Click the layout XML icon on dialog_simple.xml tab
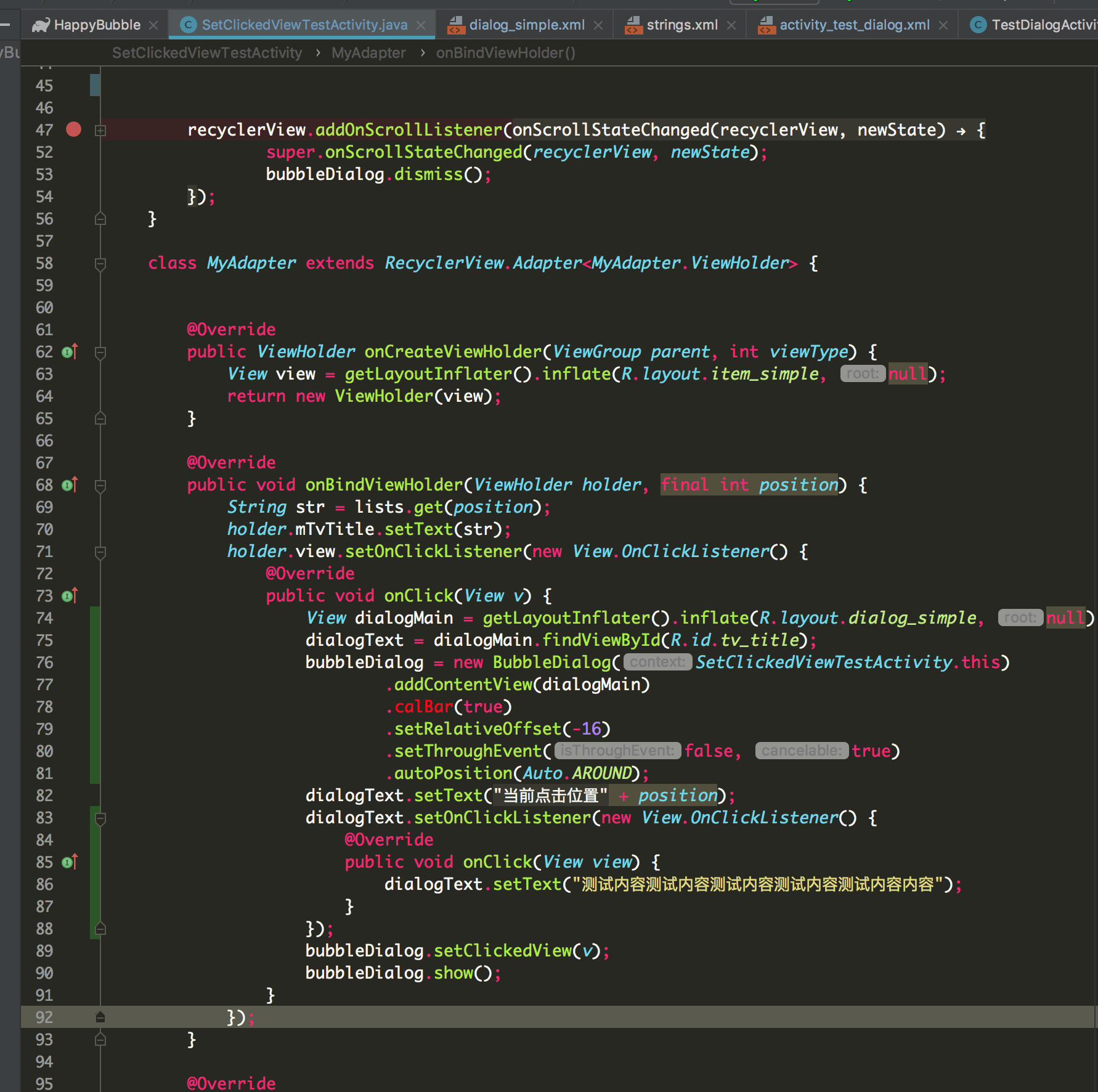 point(456,25)
